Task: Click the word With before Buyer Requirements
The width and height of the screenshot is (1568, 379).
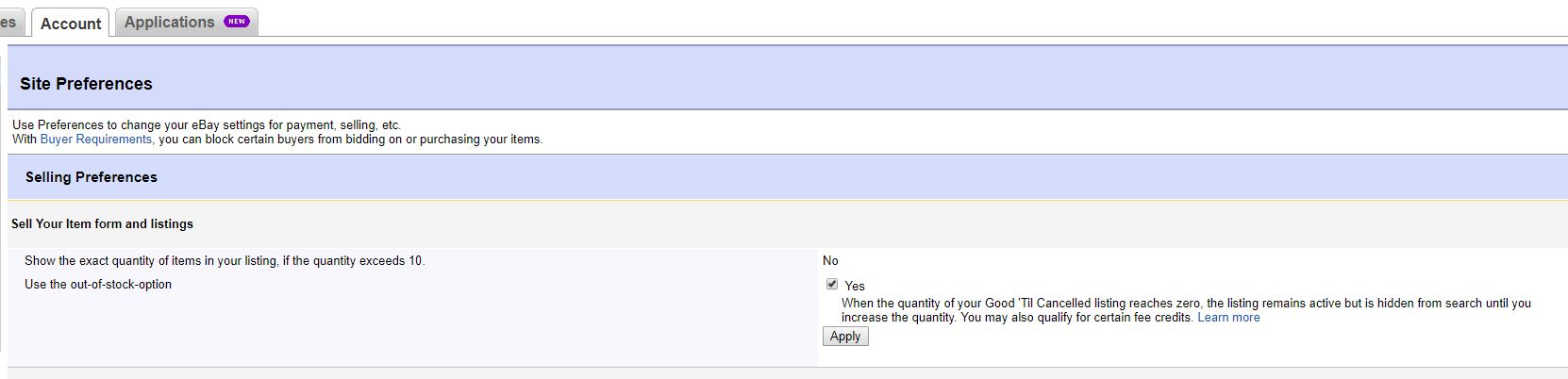Action: point(25,140)
